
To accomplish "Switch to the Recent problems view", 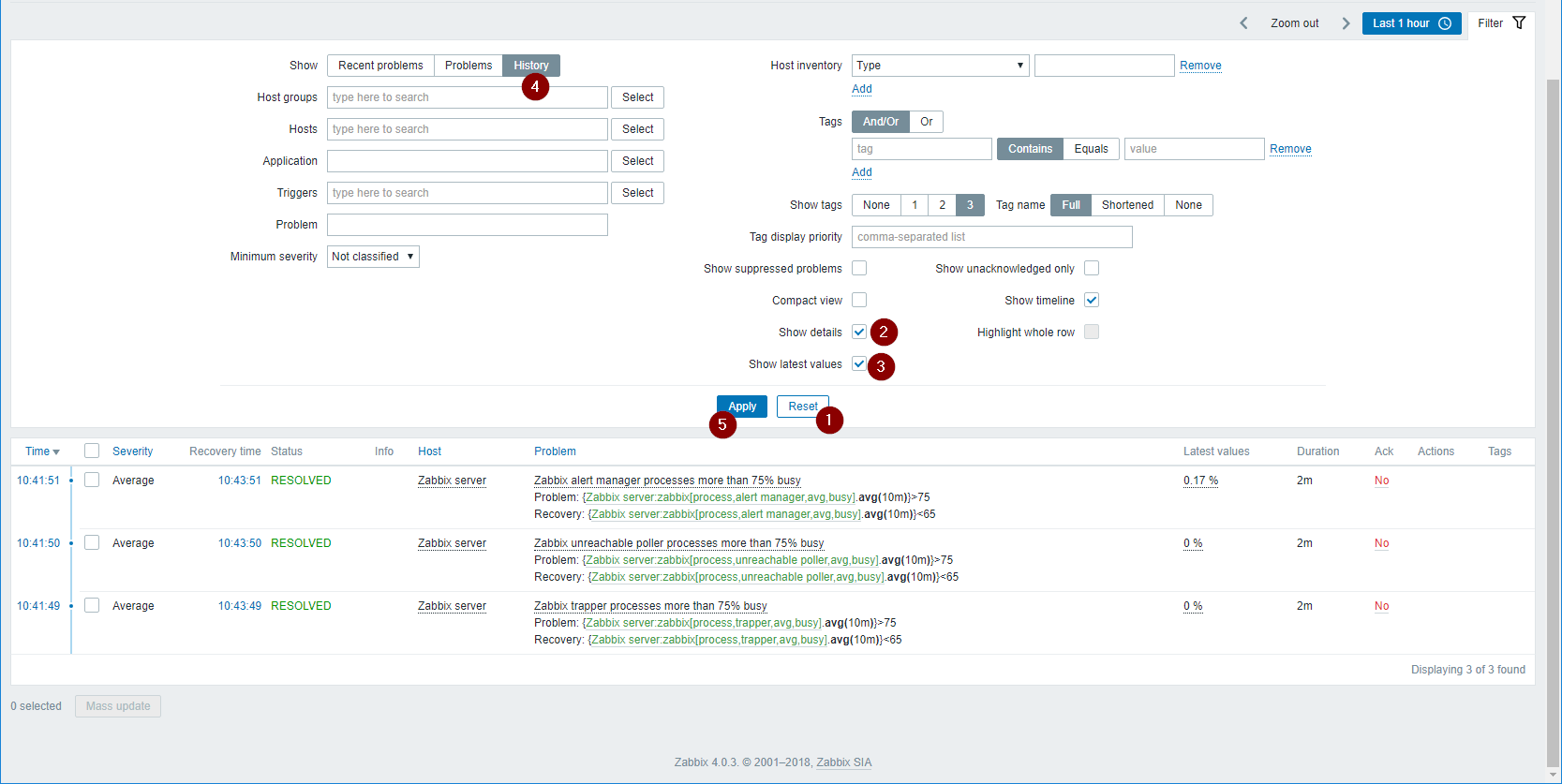I will 380,66.
